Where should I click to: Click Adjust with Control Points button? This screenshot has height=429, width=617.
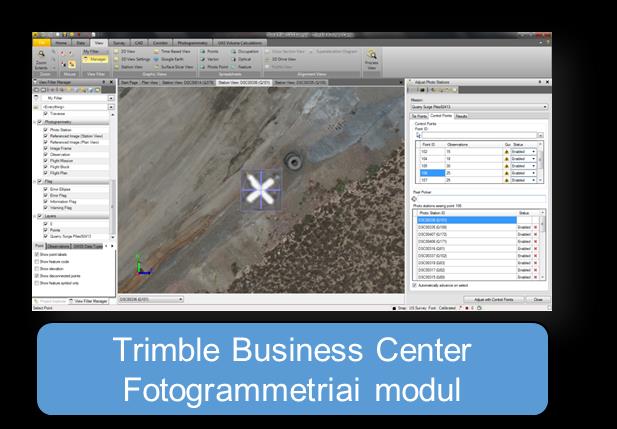point(493,300)
